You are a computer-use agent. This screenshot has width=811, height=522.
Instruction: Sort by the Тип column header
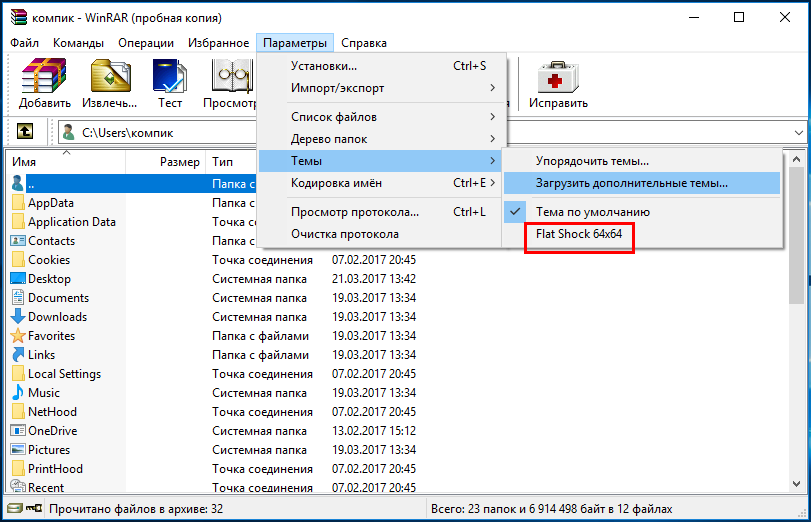click(231, 162)
